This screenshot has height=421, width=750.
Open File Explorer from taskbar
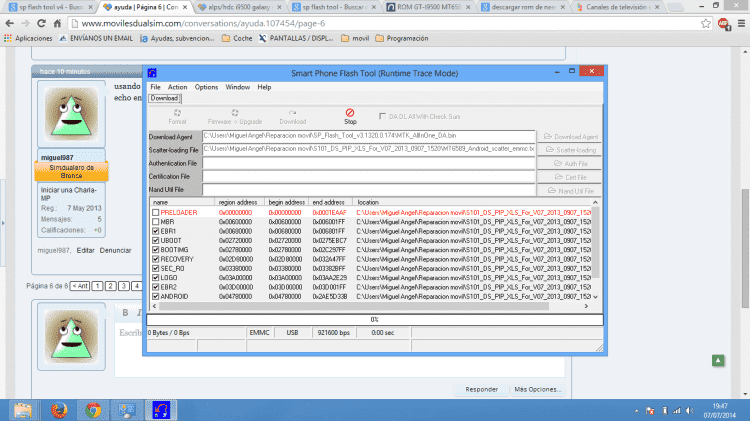coord(22,410)
